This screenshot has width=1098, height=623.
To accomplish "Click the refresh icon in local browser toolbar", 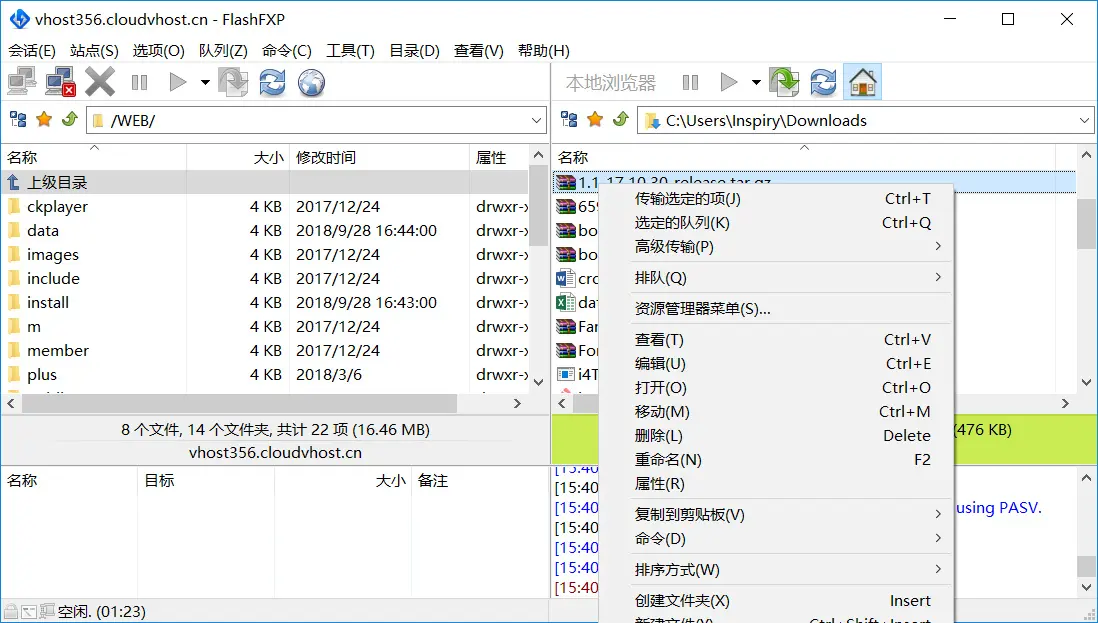I will [x=824, y=82].
